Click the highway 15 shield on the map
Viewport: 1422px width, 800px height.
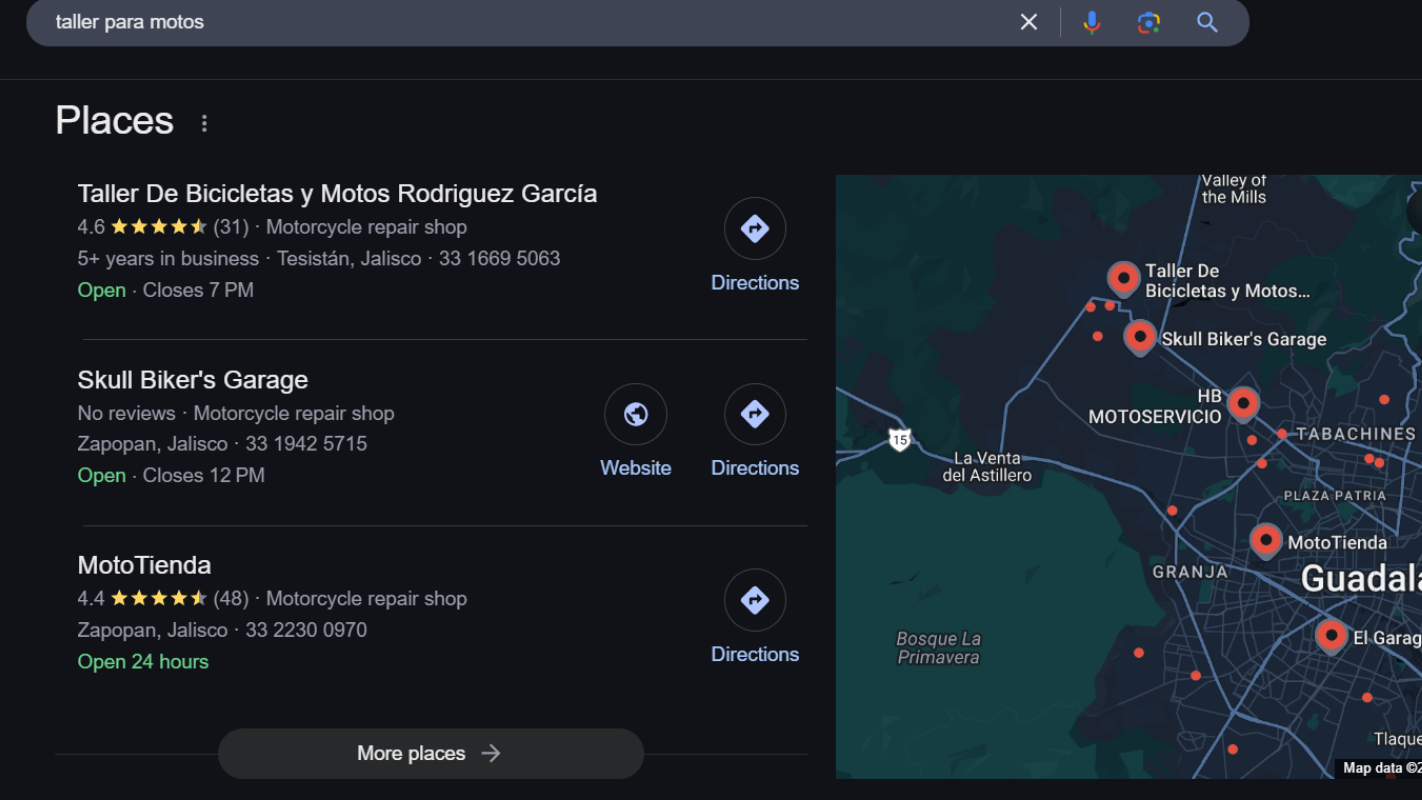coord(900,439)
